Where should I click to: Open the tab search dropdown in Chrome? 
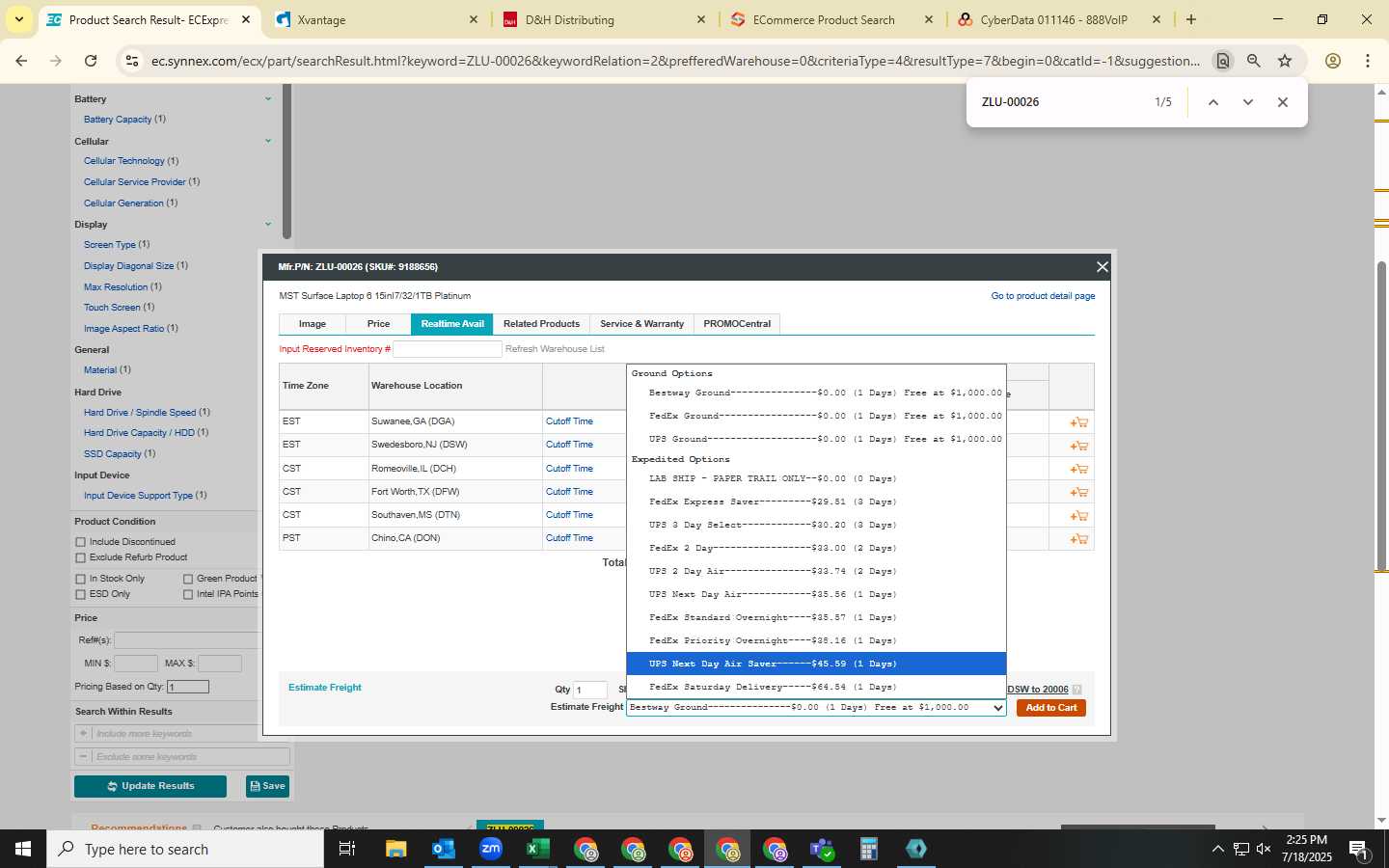[x=18, y=19]
